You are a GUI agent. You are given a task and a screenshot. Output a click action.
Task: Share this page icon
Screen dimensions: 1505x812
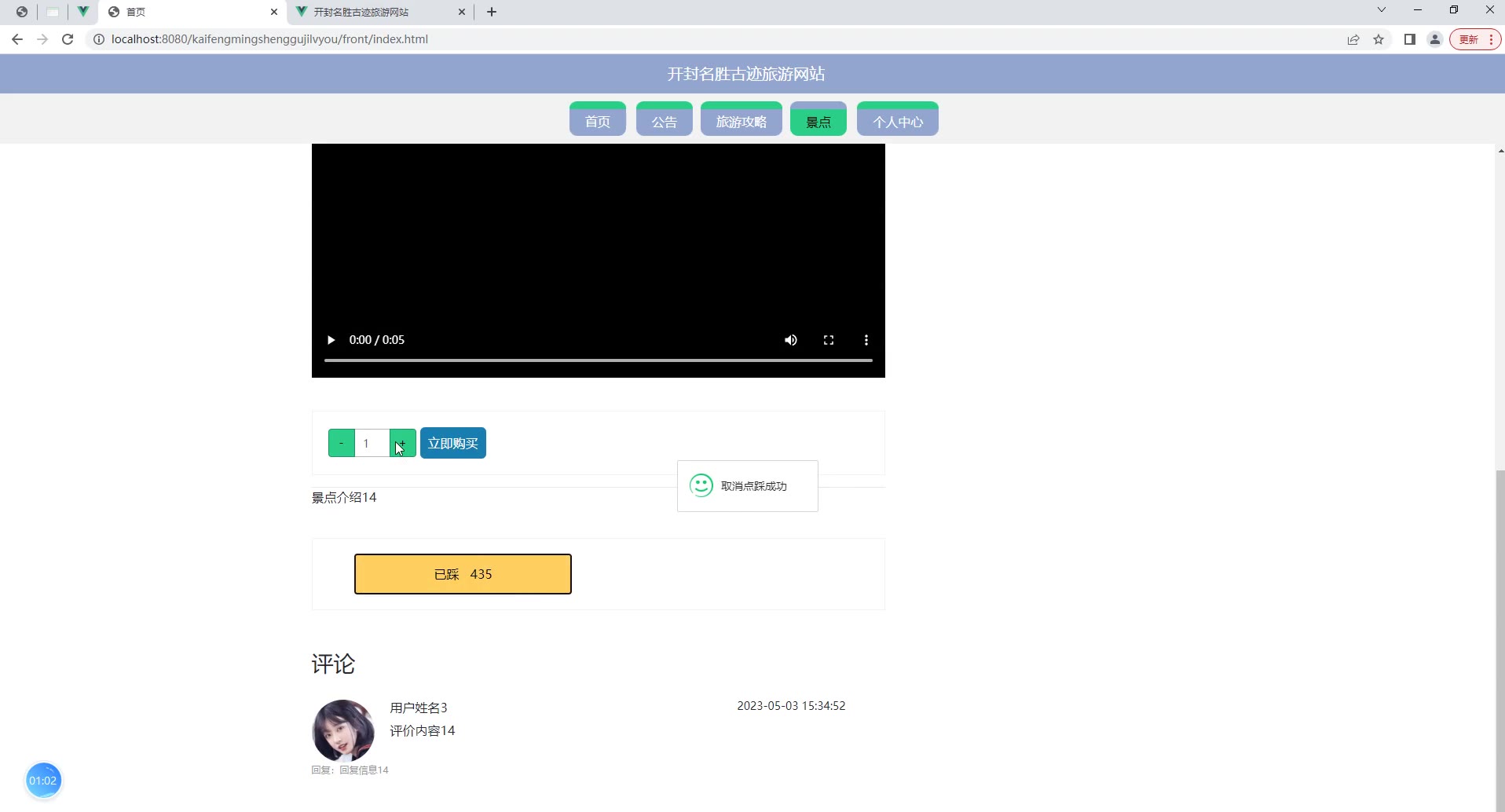pos(1353,39)
